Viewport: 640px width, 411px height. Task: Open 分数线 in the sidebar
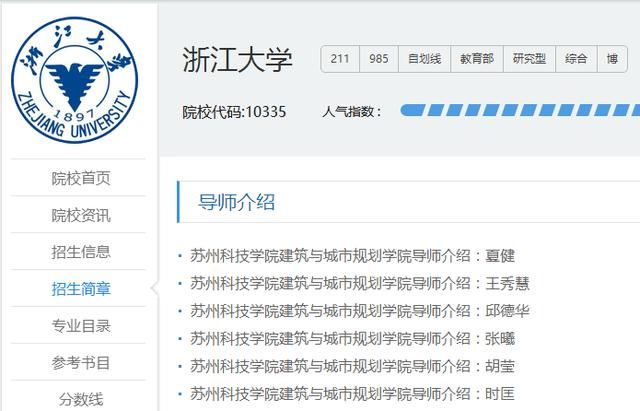coord(81,399)
